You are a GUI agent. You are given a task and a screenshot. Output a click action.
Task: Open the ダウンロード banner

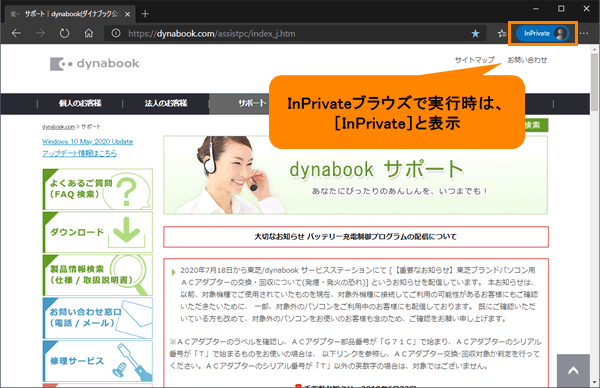tap(98, 232)
